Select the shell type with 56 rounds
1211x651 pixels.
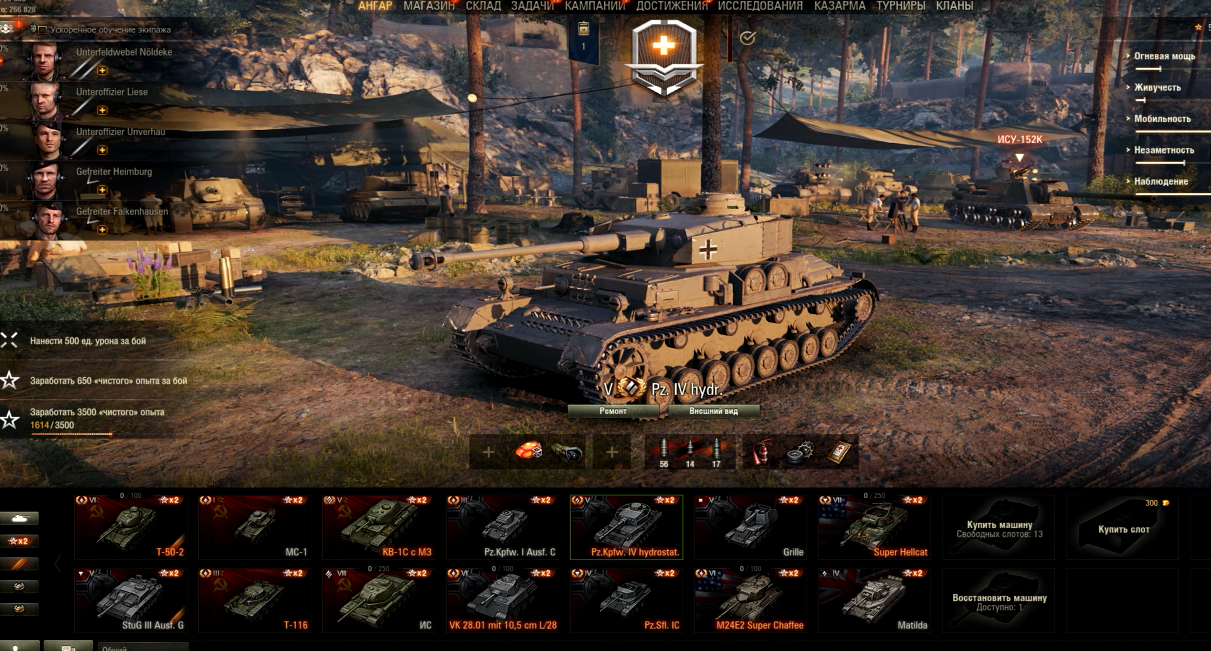tap(664, 452)
